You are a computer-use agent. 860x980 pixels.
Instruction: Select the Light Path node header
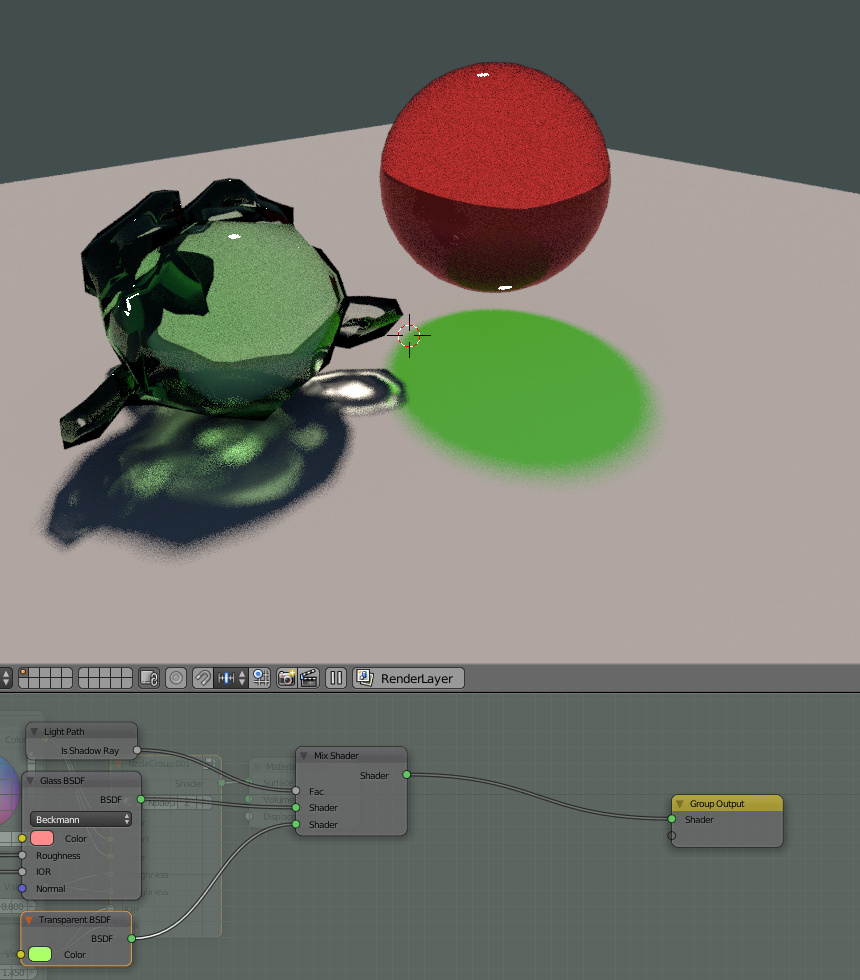(82, 731)
